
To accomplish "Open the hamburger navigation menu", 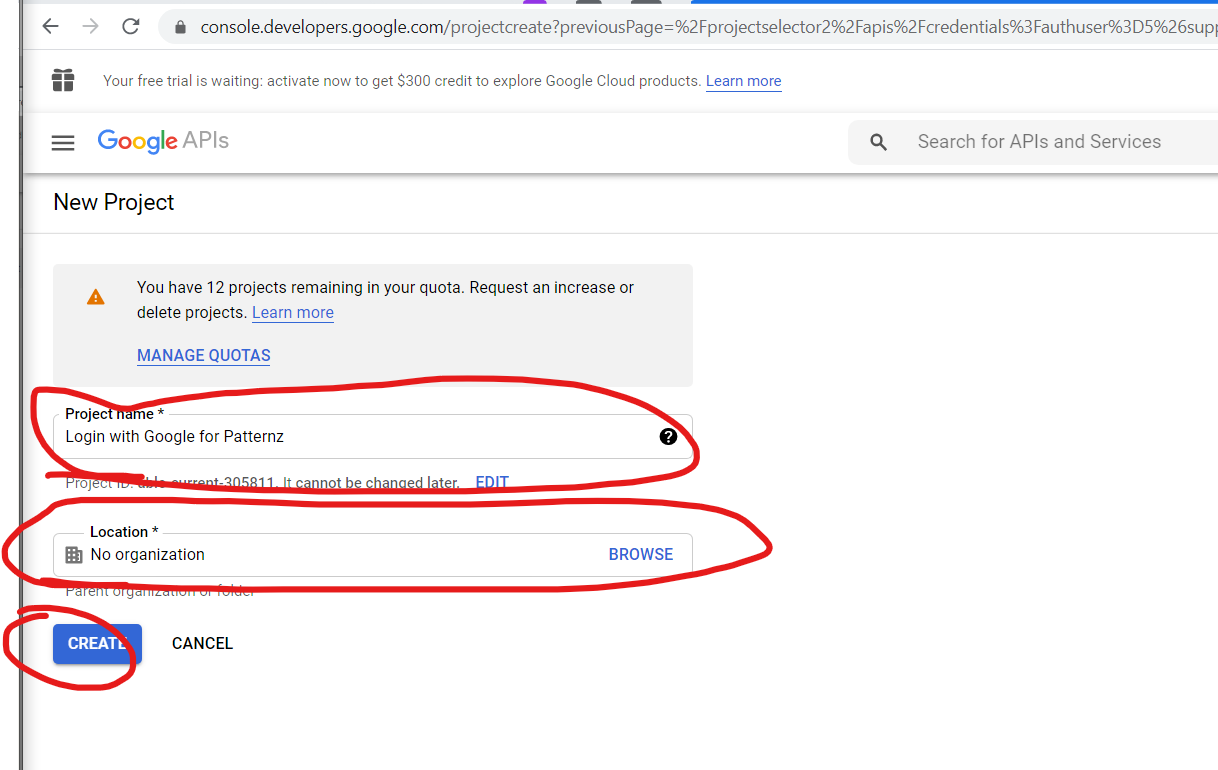I will pyautogui.click(x=63, y=143).
